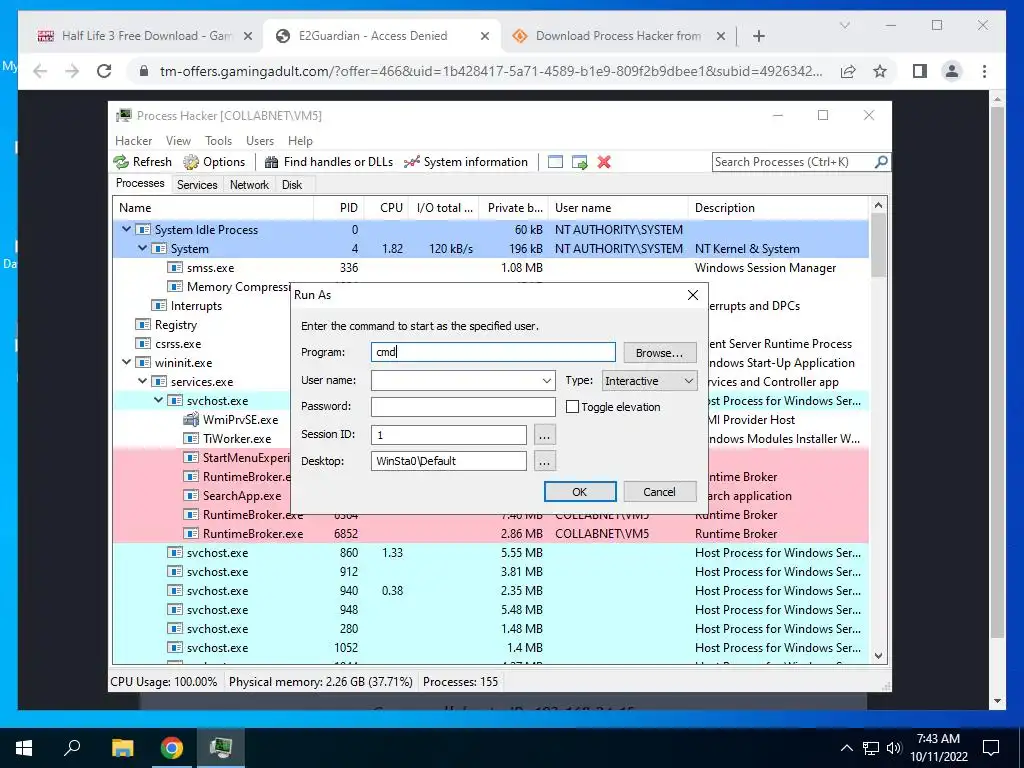1024x768 pixels.
Task: Open the Tools menu
Action: tap(218, 140)
